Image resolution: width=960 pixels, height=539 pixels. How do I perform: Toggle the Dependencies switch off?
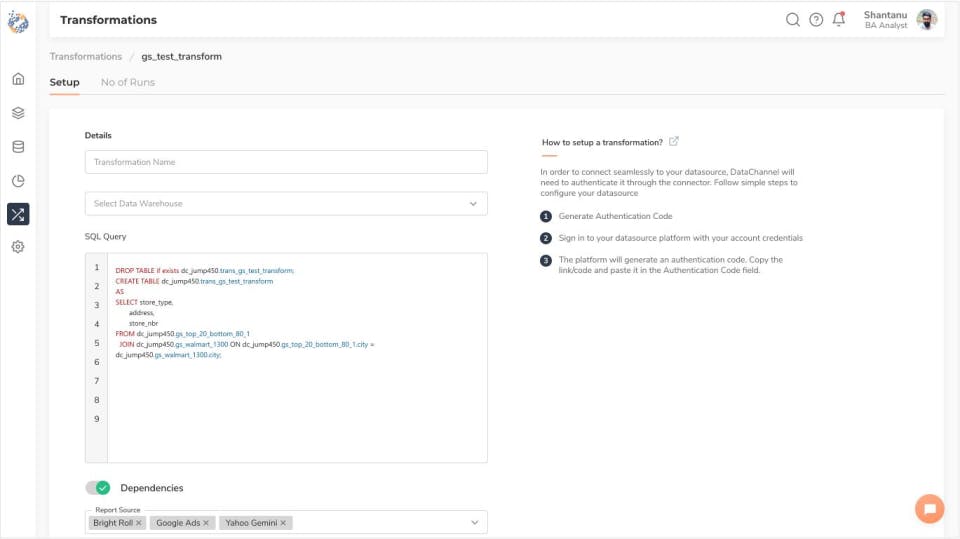(98, 488)
